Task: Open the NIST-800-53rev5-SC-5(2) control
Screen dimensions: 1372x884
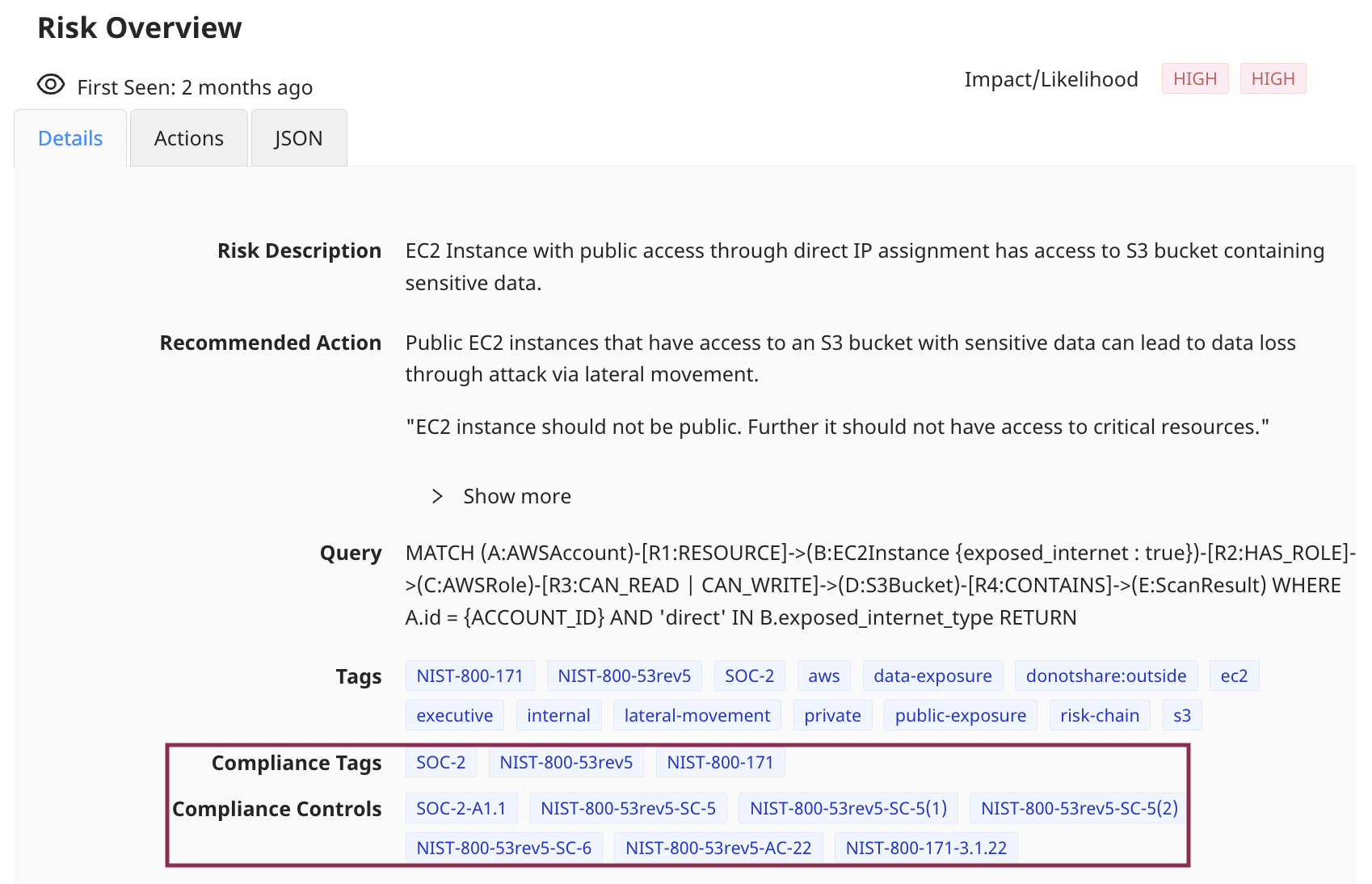Action: 1080,808
